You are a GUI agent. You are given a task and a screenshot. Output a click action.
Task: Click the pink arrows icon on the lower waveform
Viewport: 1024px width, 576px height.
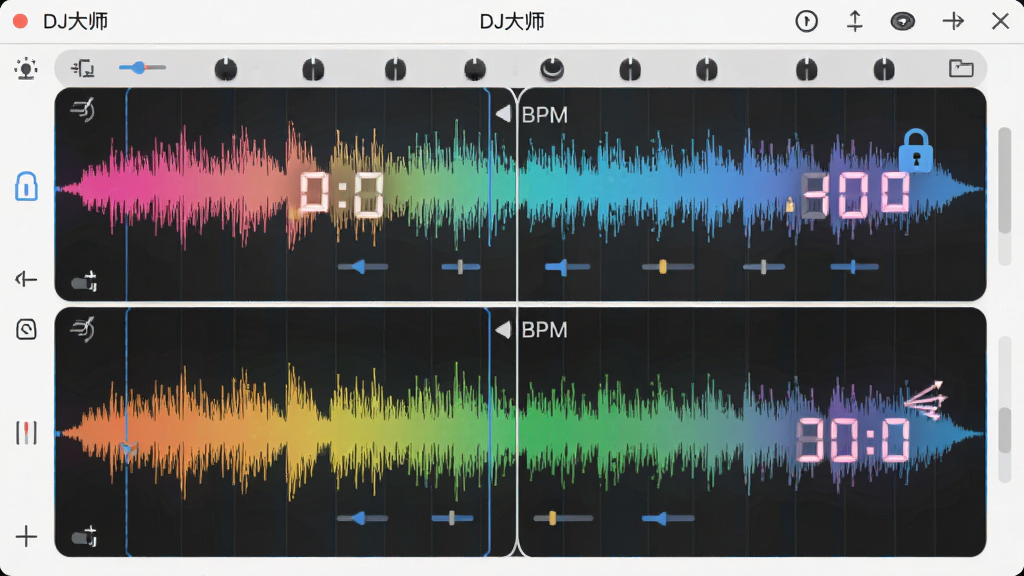point(925,400)
